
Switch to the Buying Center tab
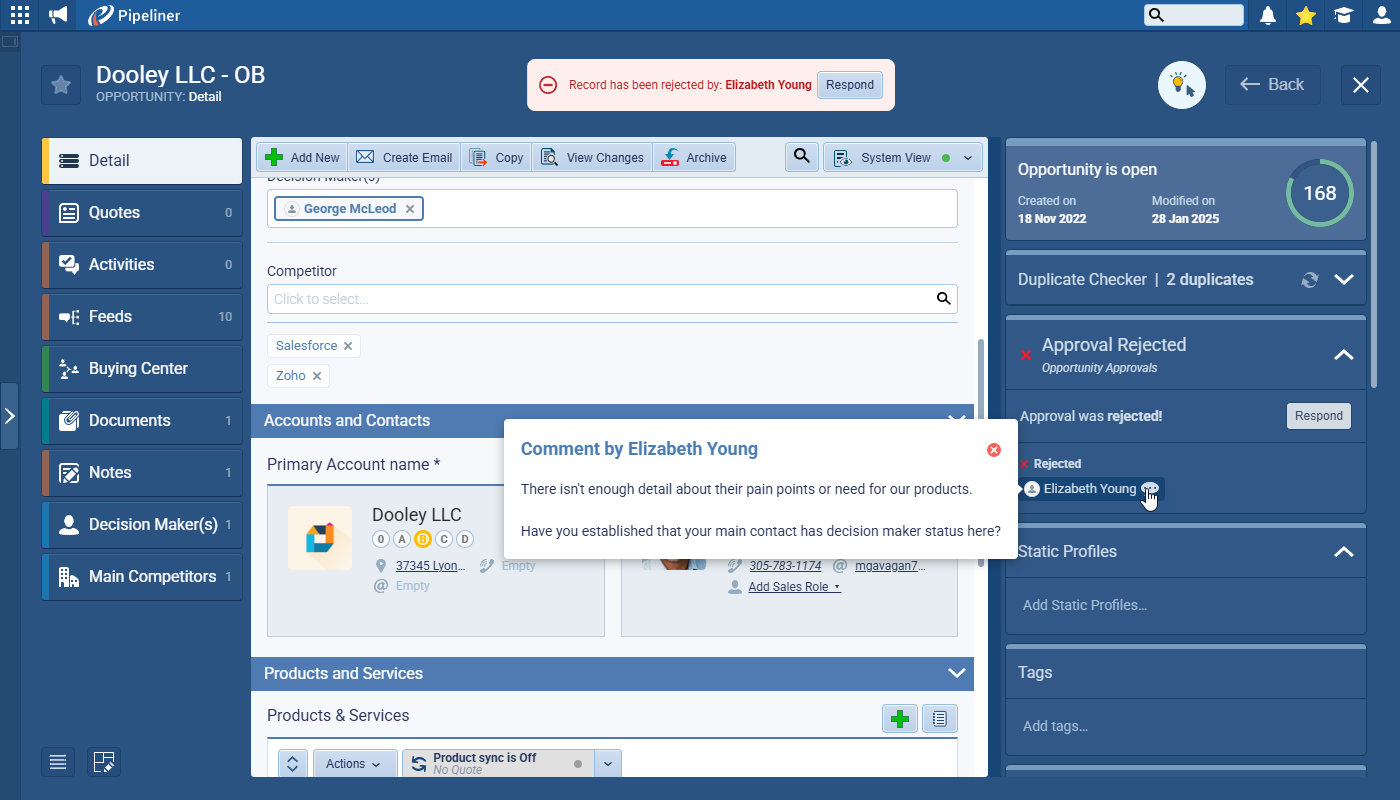142,368
